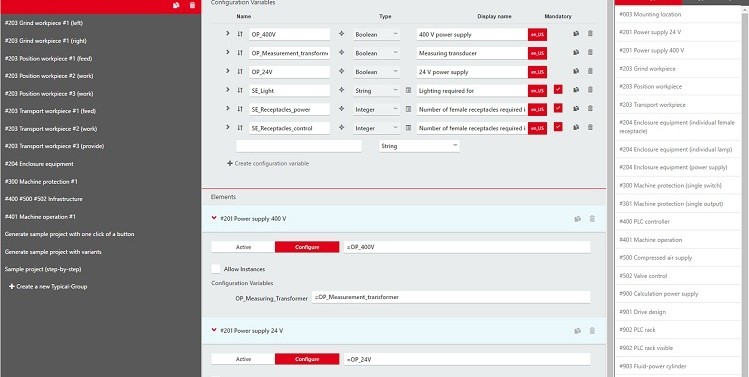Toggle the Mandatory checkbox for SE_Receptacles_control

coord(558,127)
